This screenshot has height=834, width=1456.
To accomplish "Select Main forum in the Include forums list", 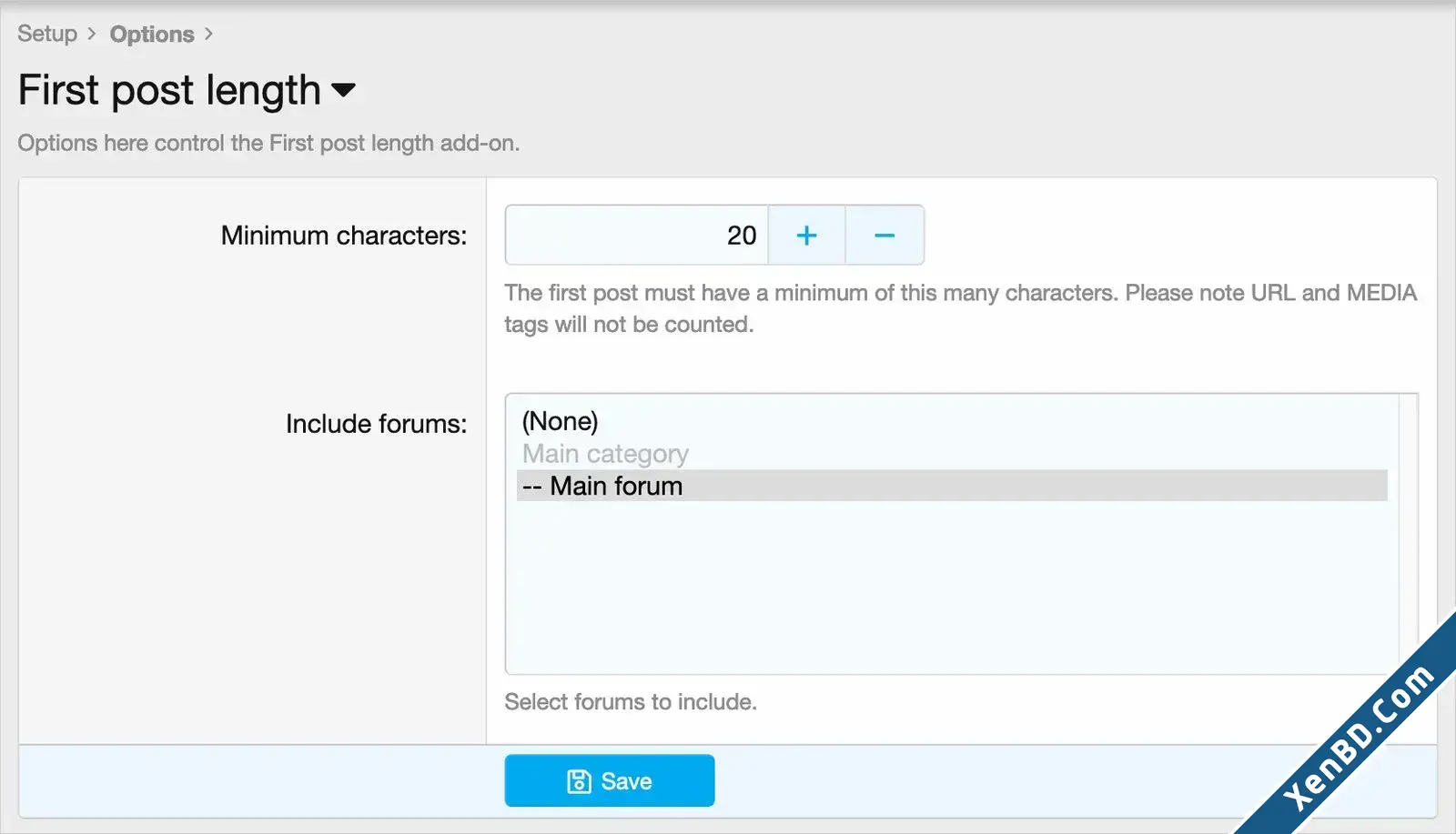I will coord(952,486).
